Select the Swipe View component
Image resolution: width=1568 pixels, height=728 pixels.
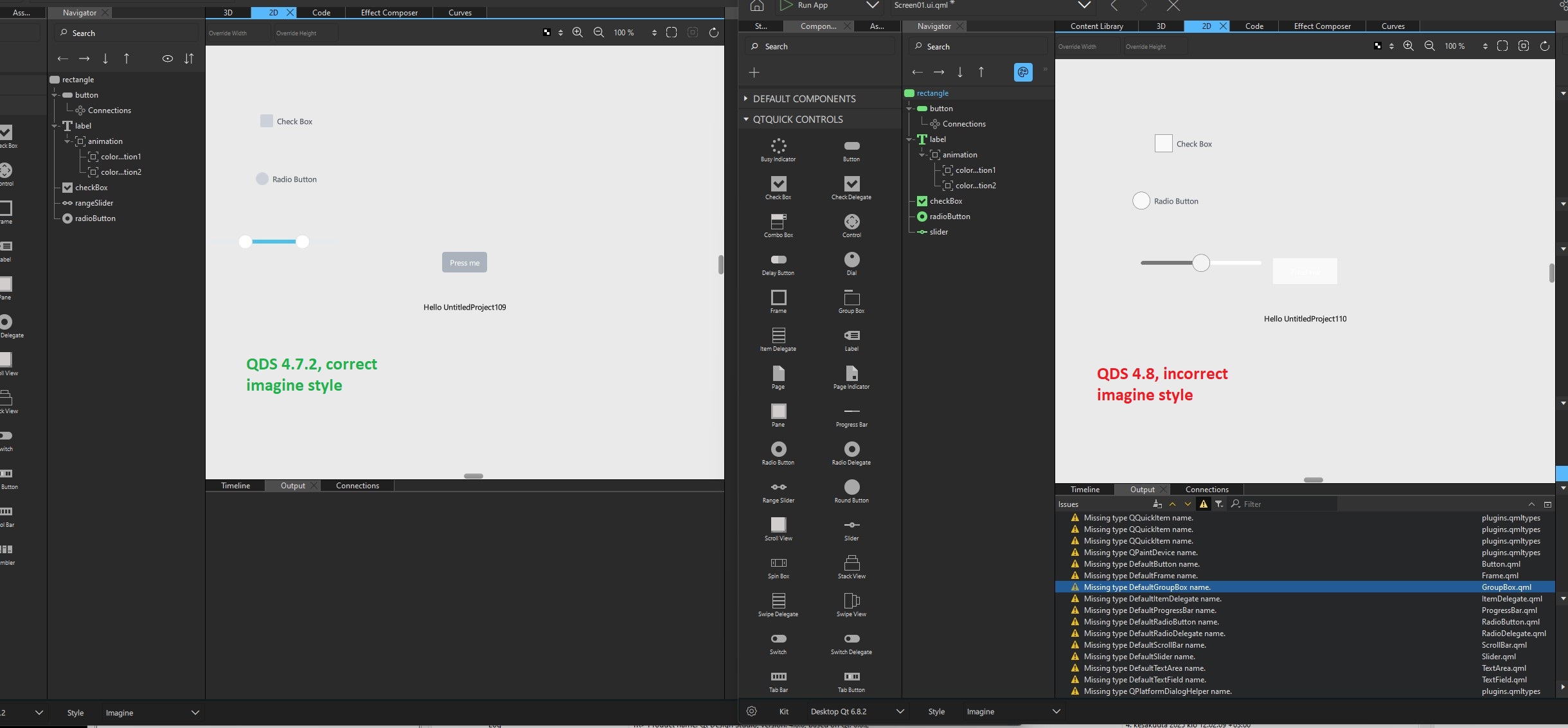851,605
